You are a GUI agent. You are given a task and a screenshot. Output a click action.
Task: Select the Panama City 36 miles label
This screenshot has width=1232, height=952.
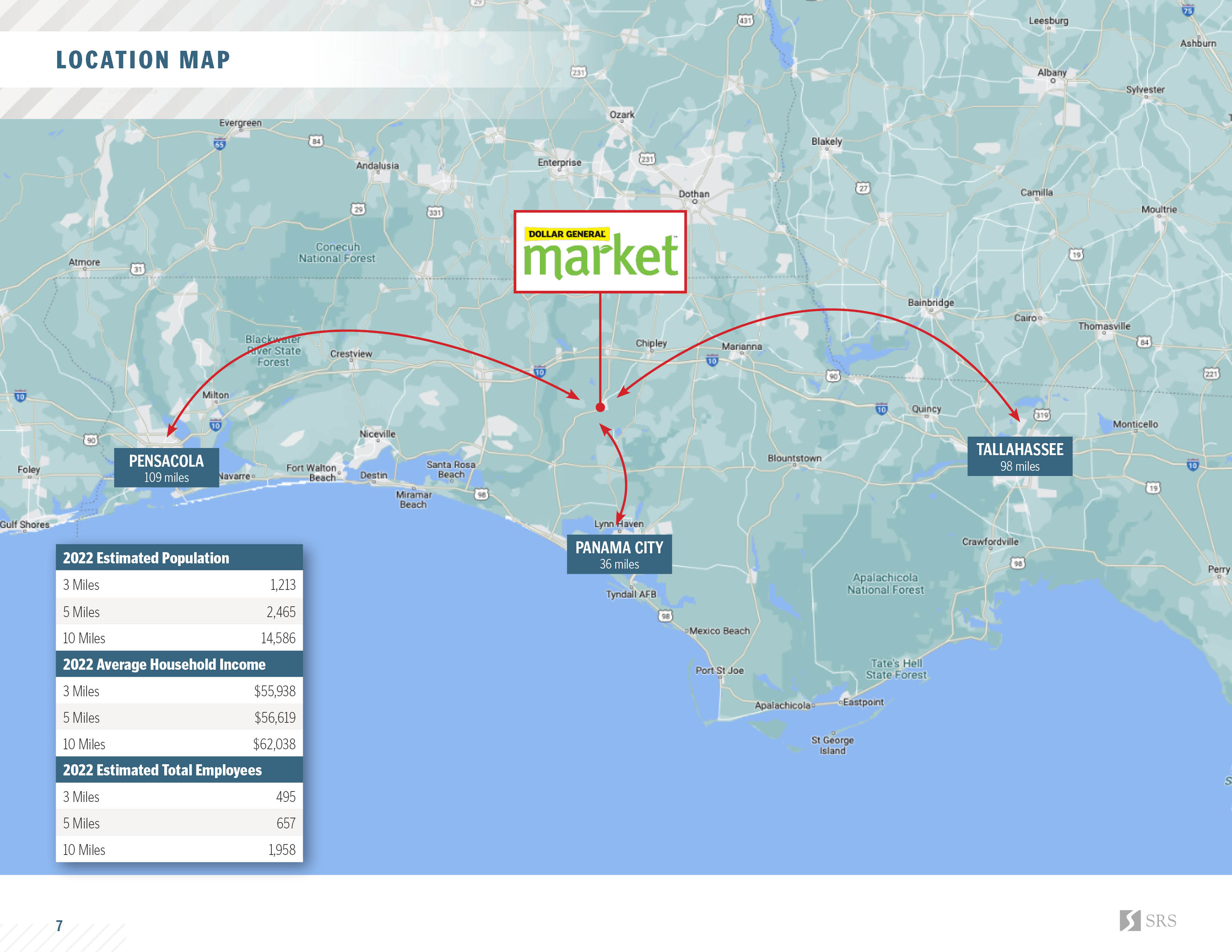coord(619,554)
